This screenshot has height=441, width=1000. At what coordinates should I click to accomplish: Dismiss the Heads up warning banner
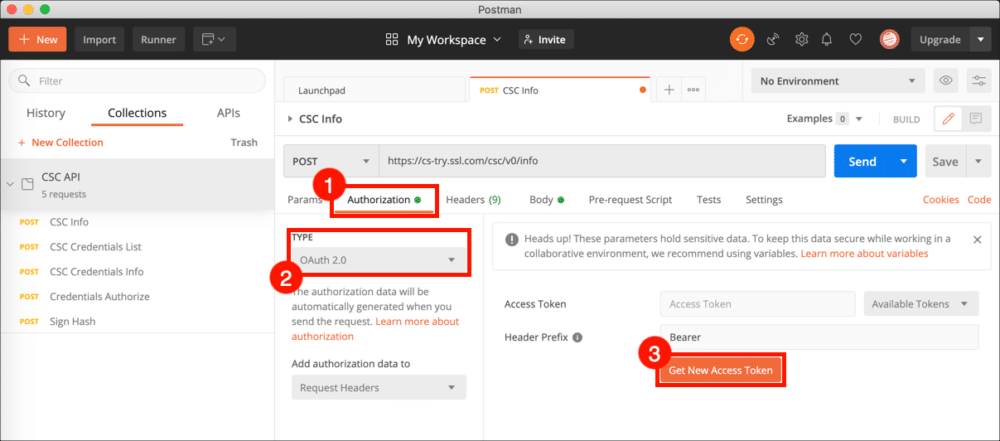(976, 240)
